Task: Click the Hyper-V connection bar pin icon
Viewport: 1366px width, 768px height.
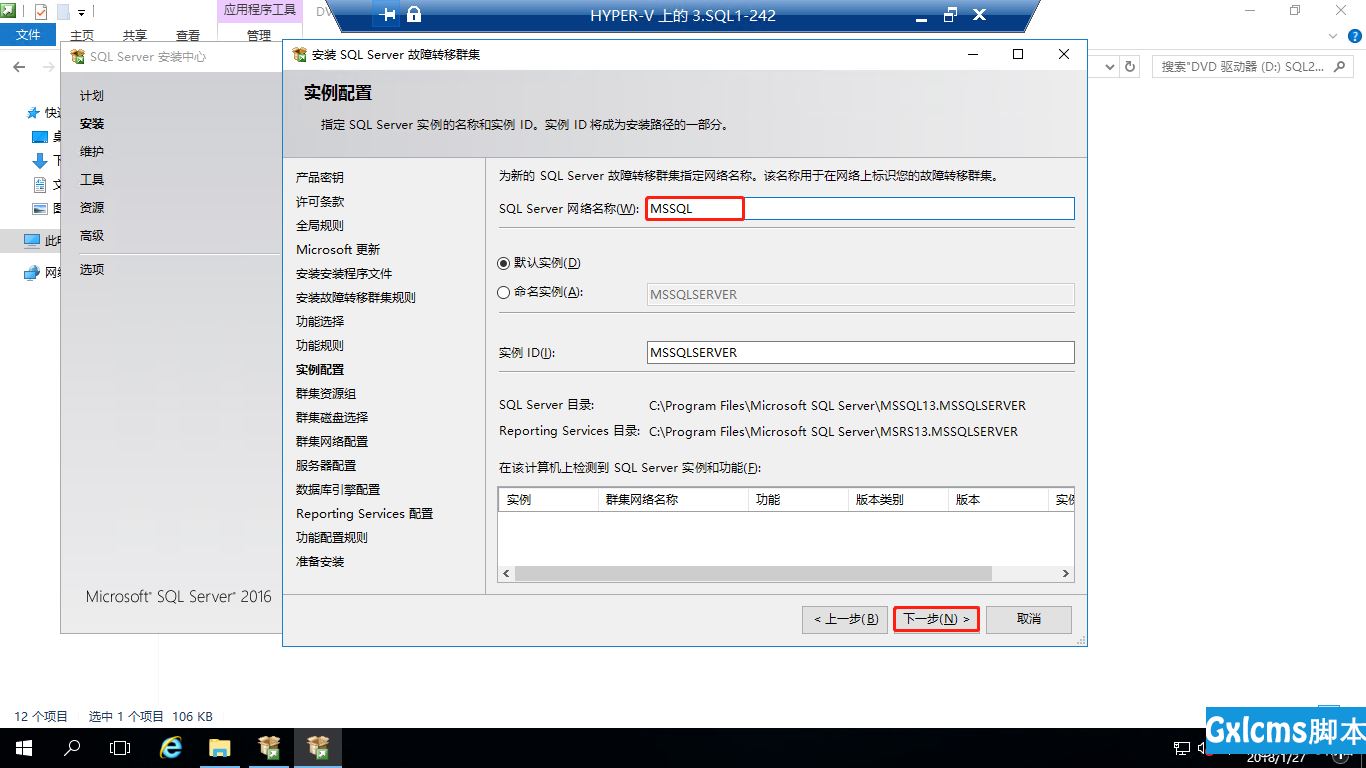Action: point(389,15)
